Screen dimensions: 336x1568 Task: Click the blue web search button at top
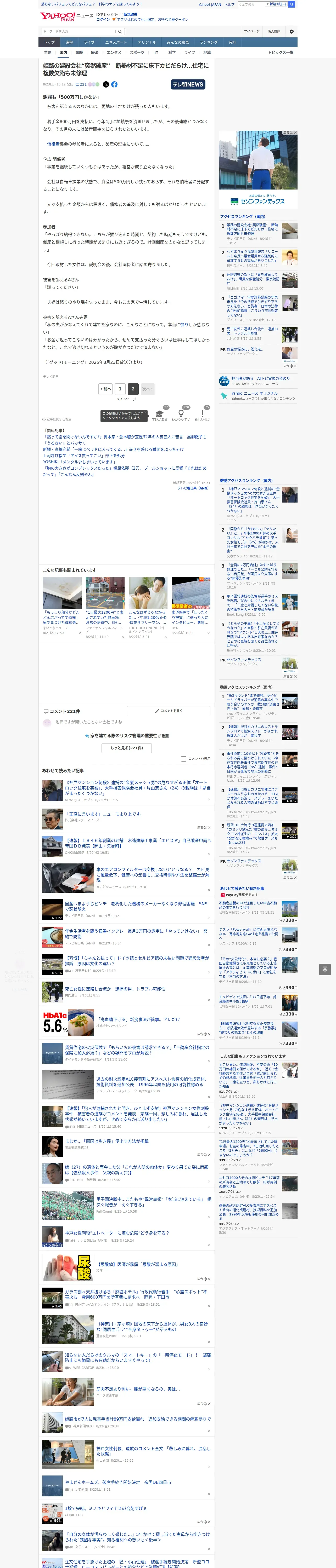tap(292, 4)
